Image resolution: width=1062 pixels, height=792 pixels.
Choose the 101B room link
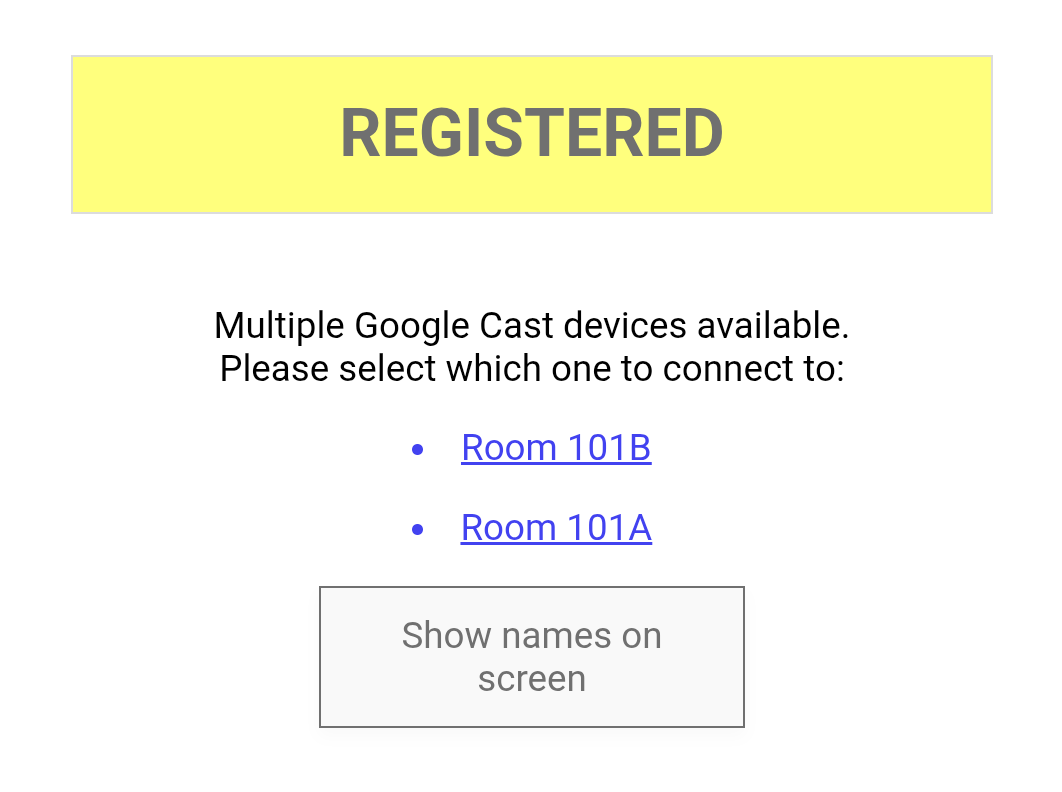click(556, 448)
